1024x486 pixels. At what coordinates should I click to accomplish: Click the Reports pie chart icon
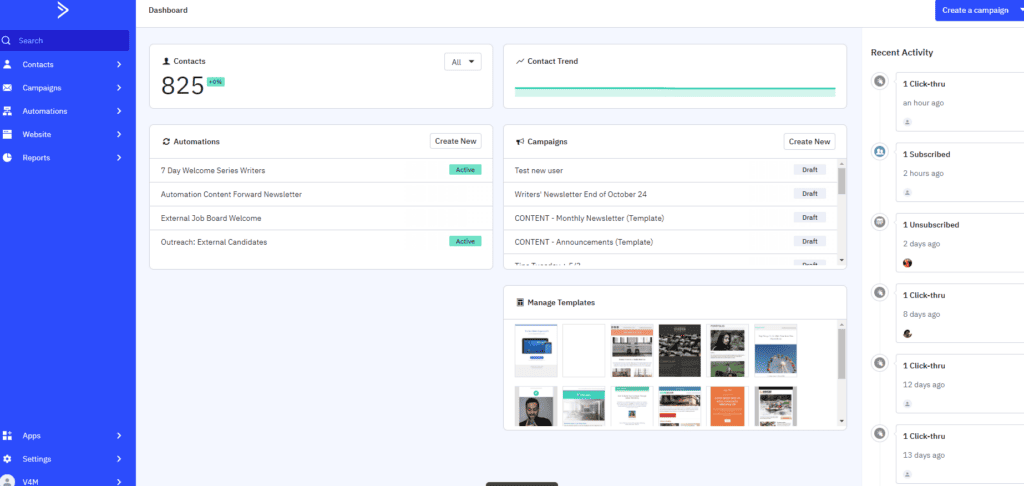(x=7, y=157)
